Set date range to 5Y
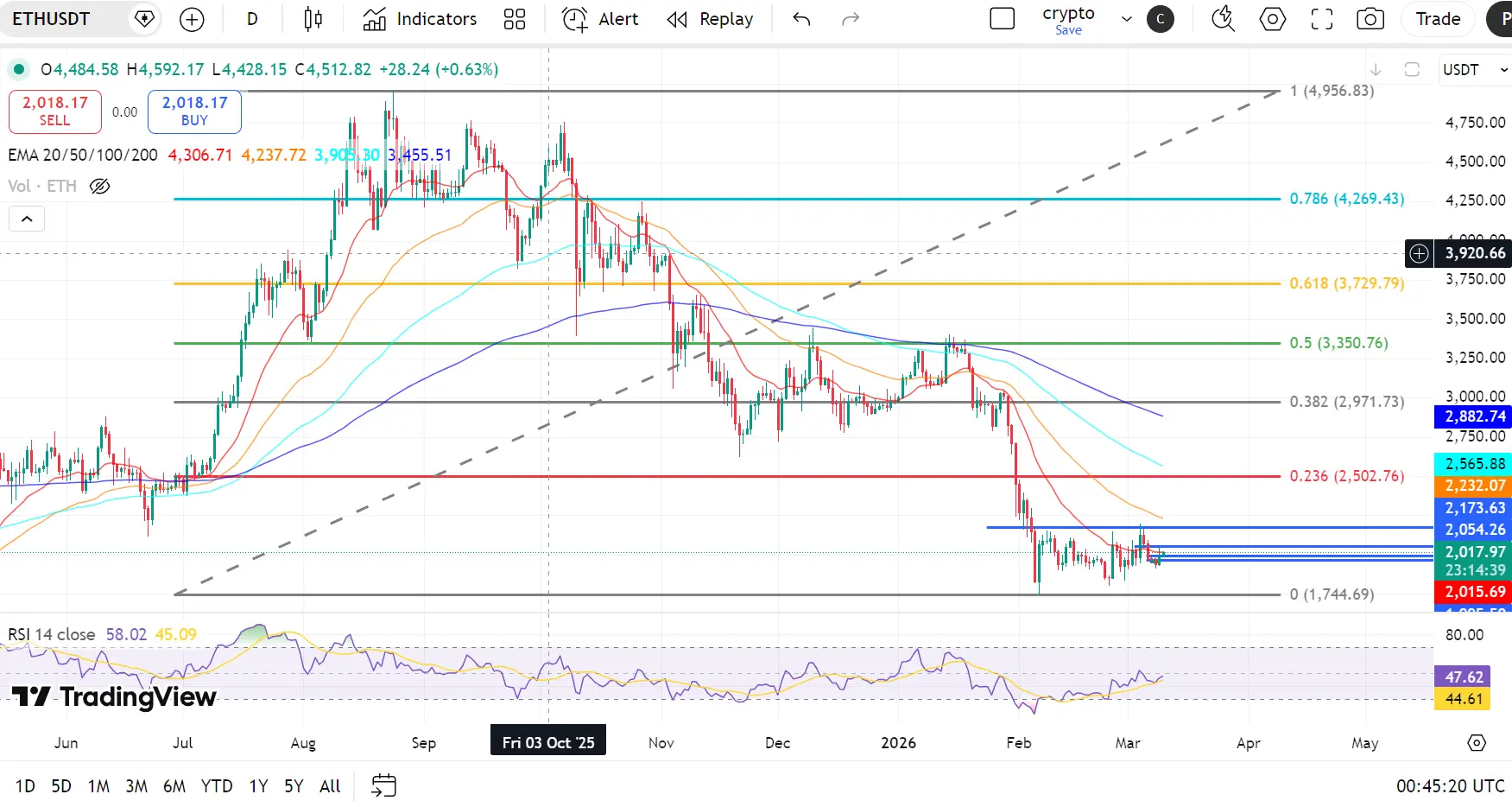Screen dimensions: 1512x807 click(x=294, y=786)
